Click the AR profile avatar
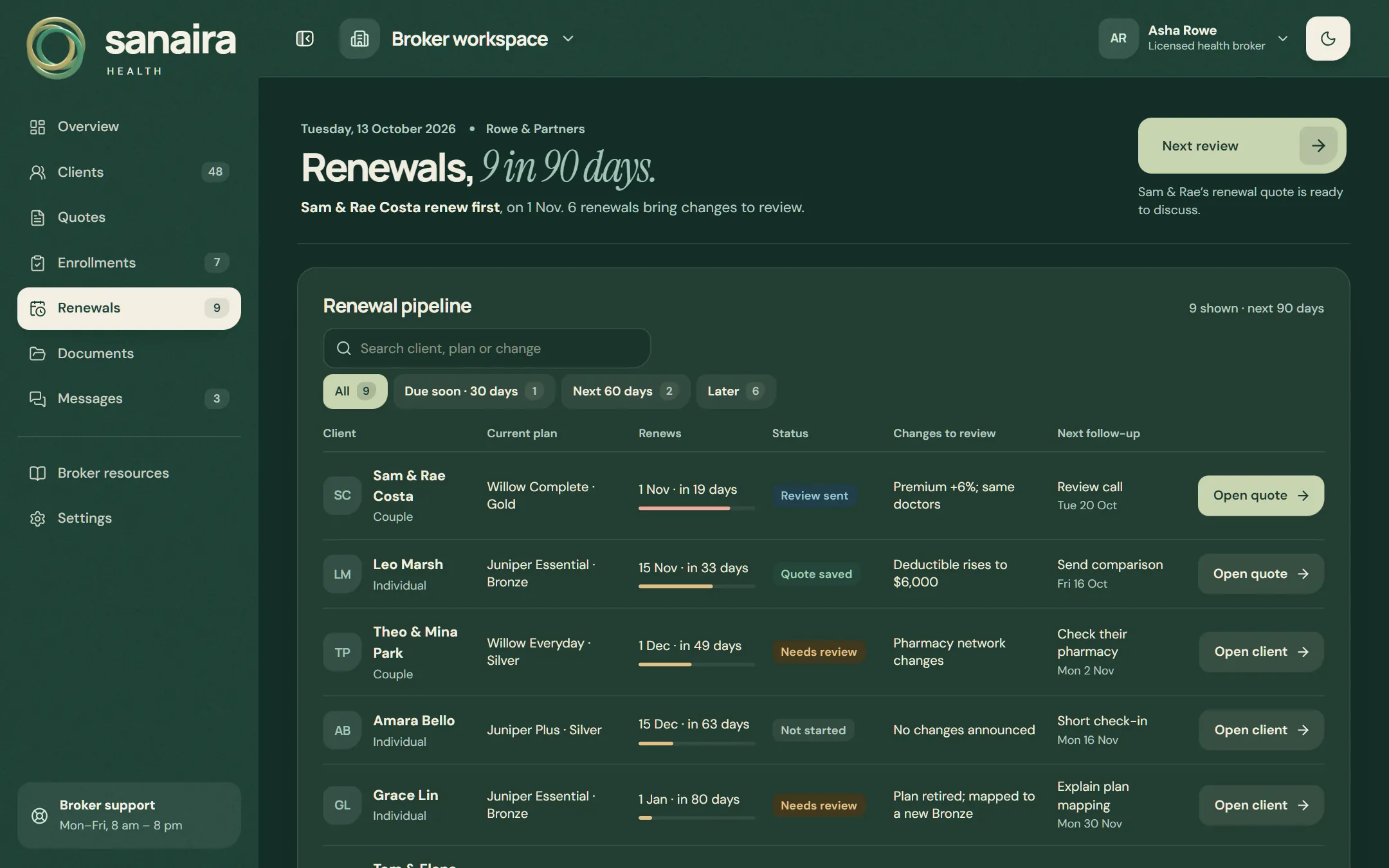1389x868 pixels. tap(1118, 39)
